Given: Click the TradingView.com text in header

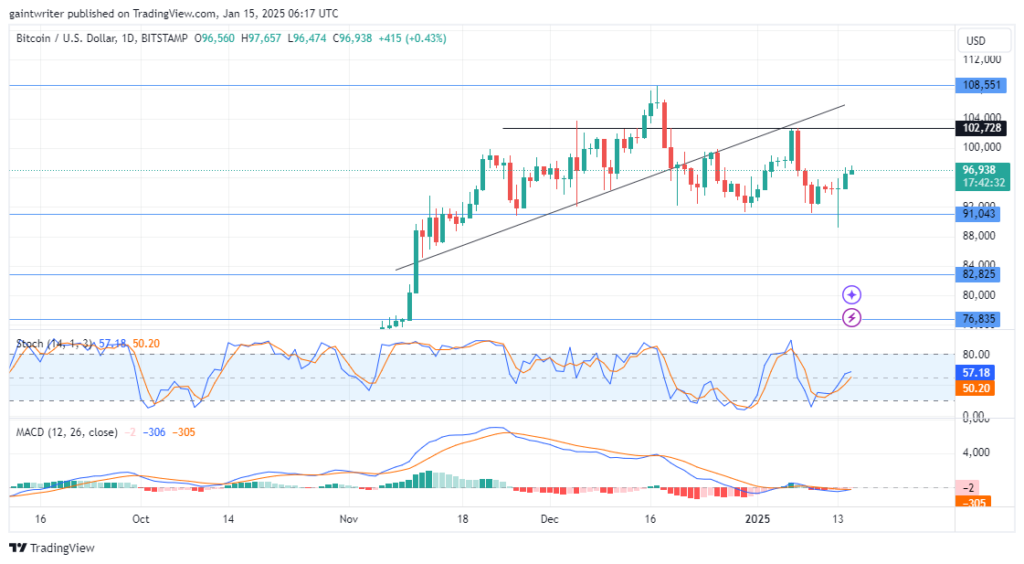Looking at the screenshot, I should coord(174,13).
